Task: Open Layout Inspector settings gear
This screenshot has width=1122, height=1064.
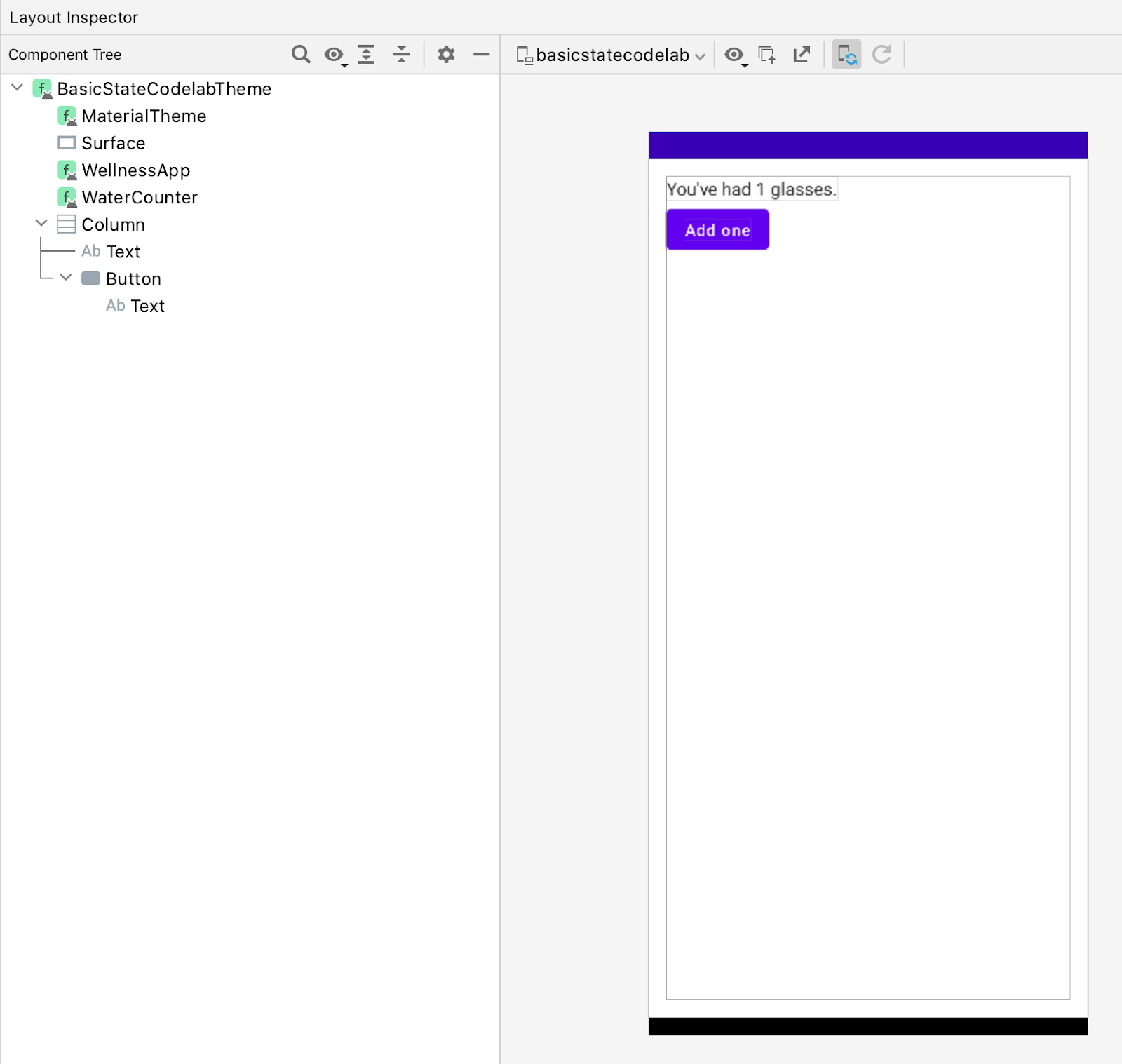Action: (447, 54)
